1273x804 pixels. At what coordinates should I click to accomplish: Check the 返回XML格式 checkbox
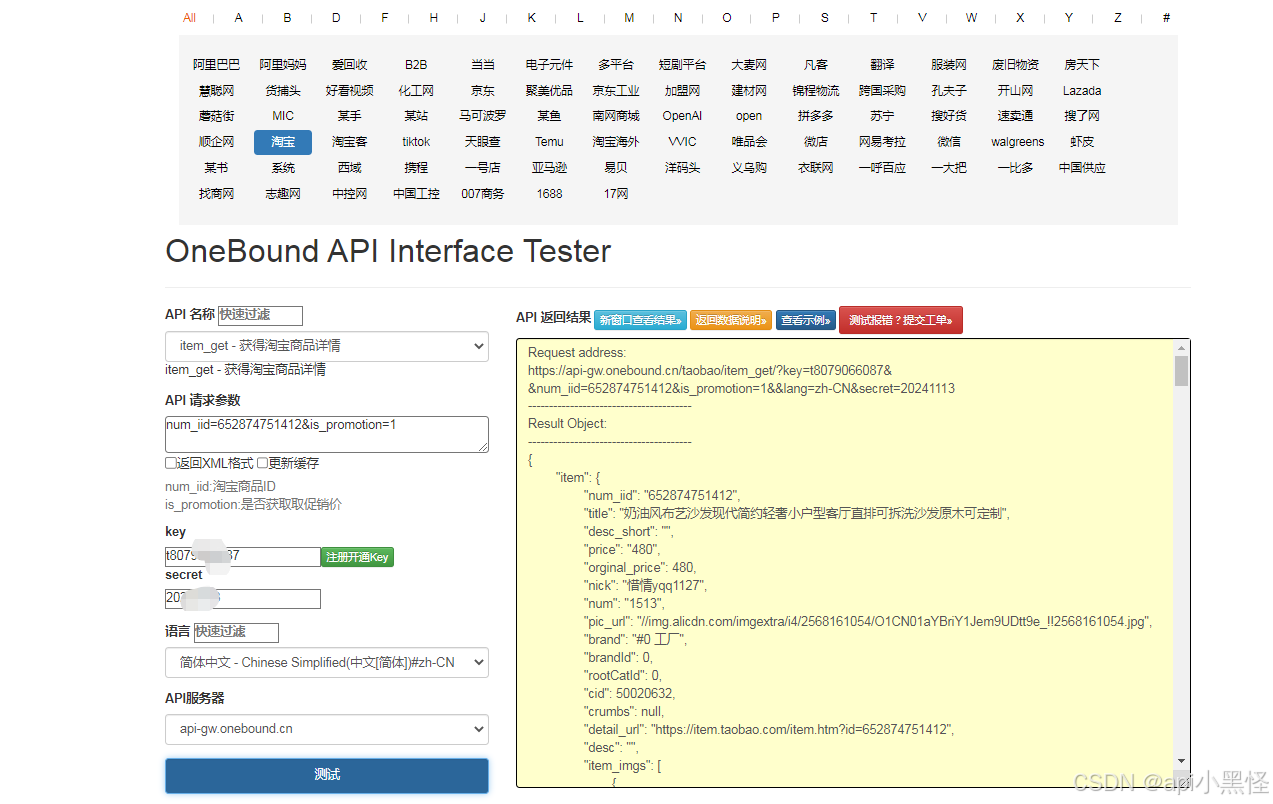tap(171, 463)
